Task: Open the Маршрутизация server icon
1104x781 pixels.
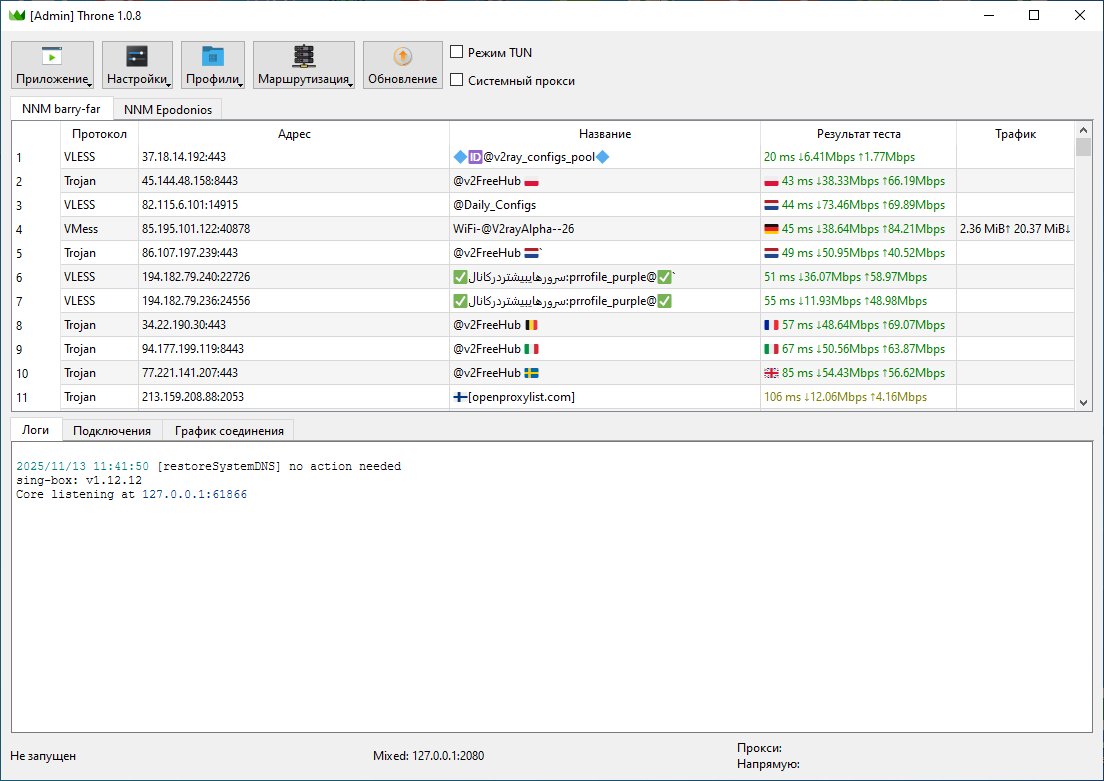Action: pos(303,56)
